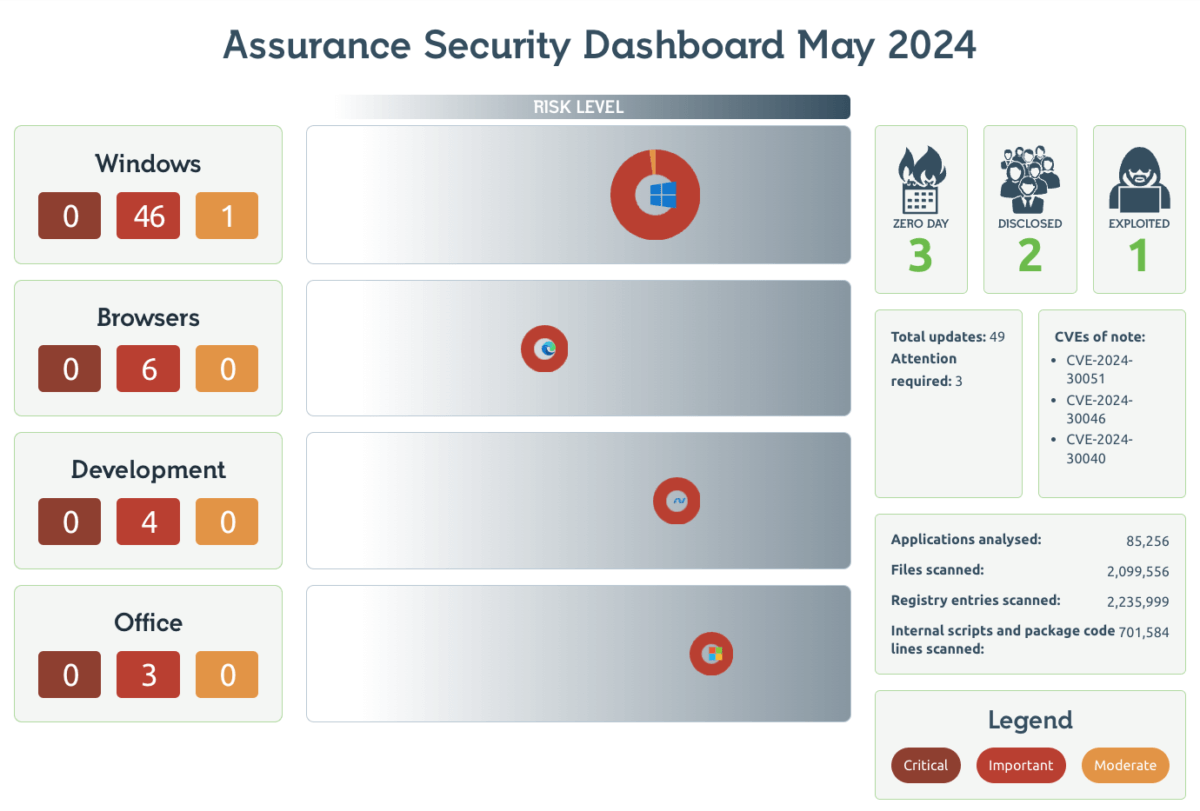Select the Important swatch in the Legend
This screenshot has height=811, width=1200.
tap(1021, 765)
